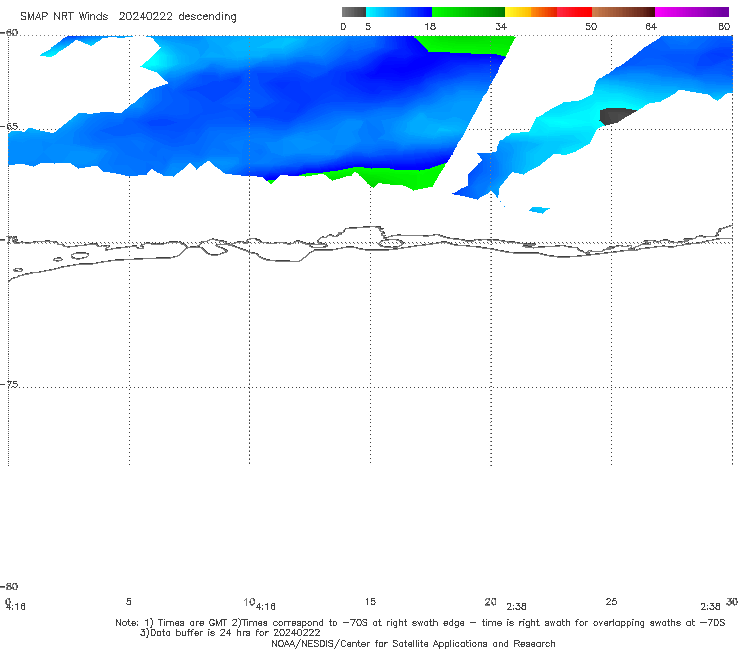Click swath time '2:38' near longitude 20

tap(516, 607)
